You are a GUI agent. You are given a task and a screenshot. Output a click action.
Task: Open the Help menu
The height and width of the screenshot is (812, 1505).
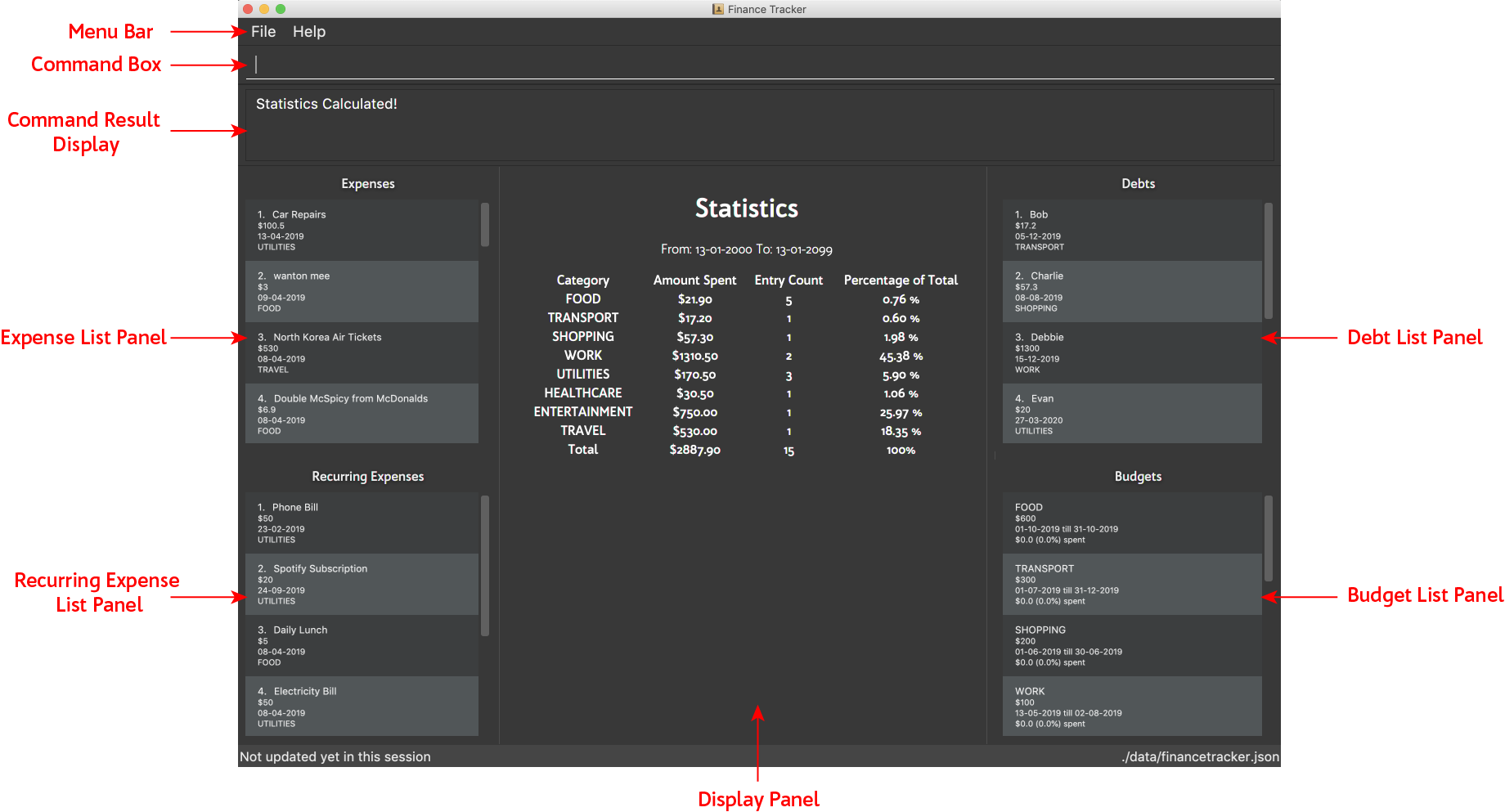pyautogui.click(x=309, y=32)
